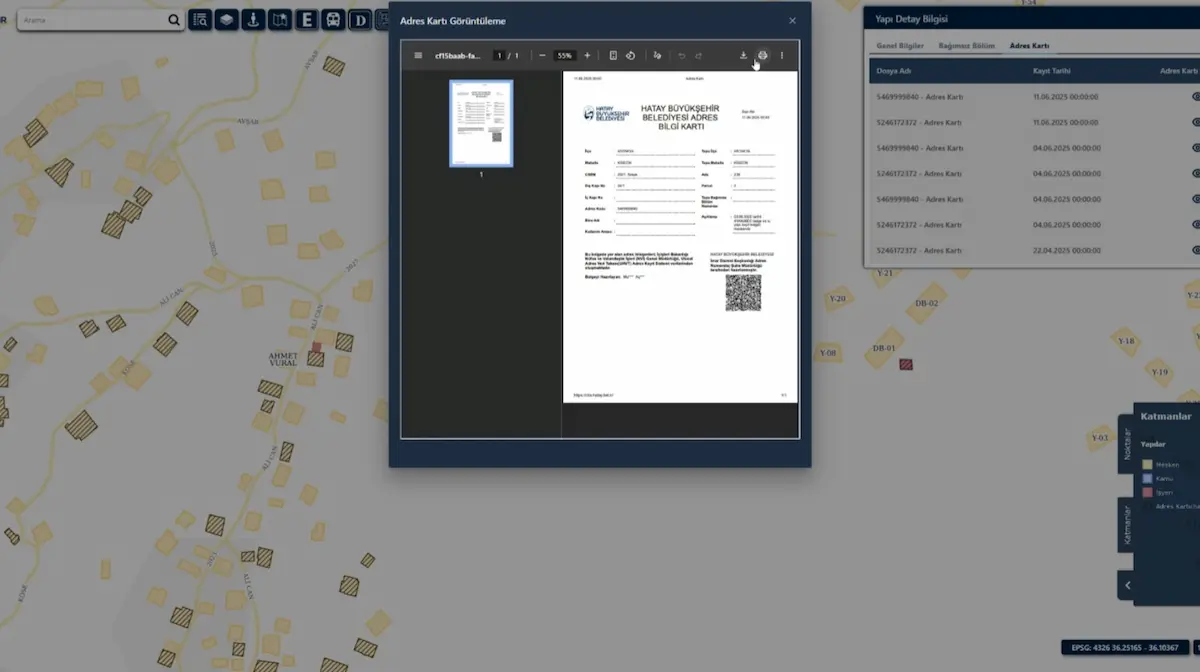Open the layers tool in map toolbar

[x=227, y=19]
